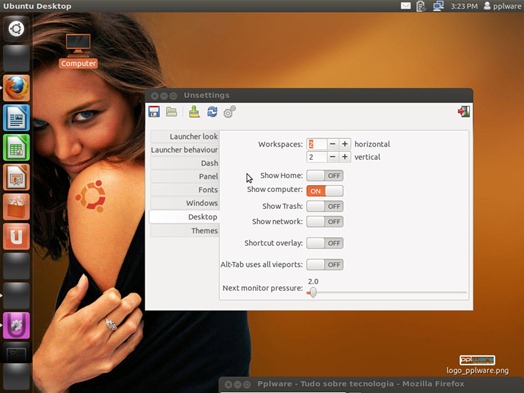This screenshot has height=393, width=524.
Task: Open workspace switcher launcher icon
Action: (16, 354)
